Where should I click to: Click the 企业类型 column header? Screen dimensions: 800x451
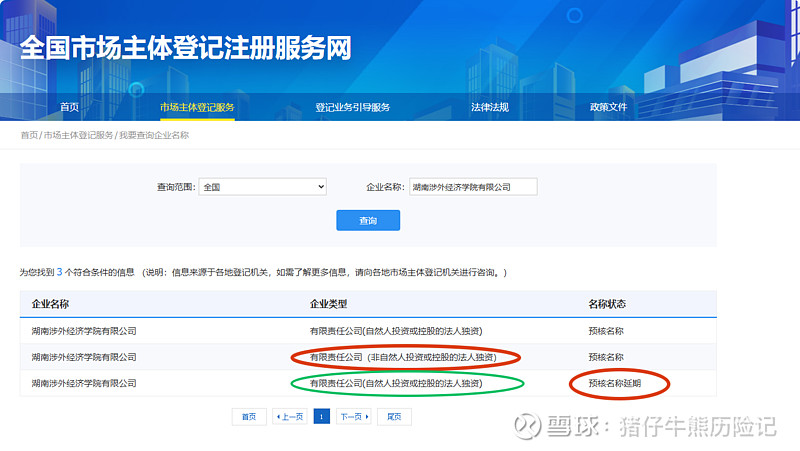coord(328,304)
